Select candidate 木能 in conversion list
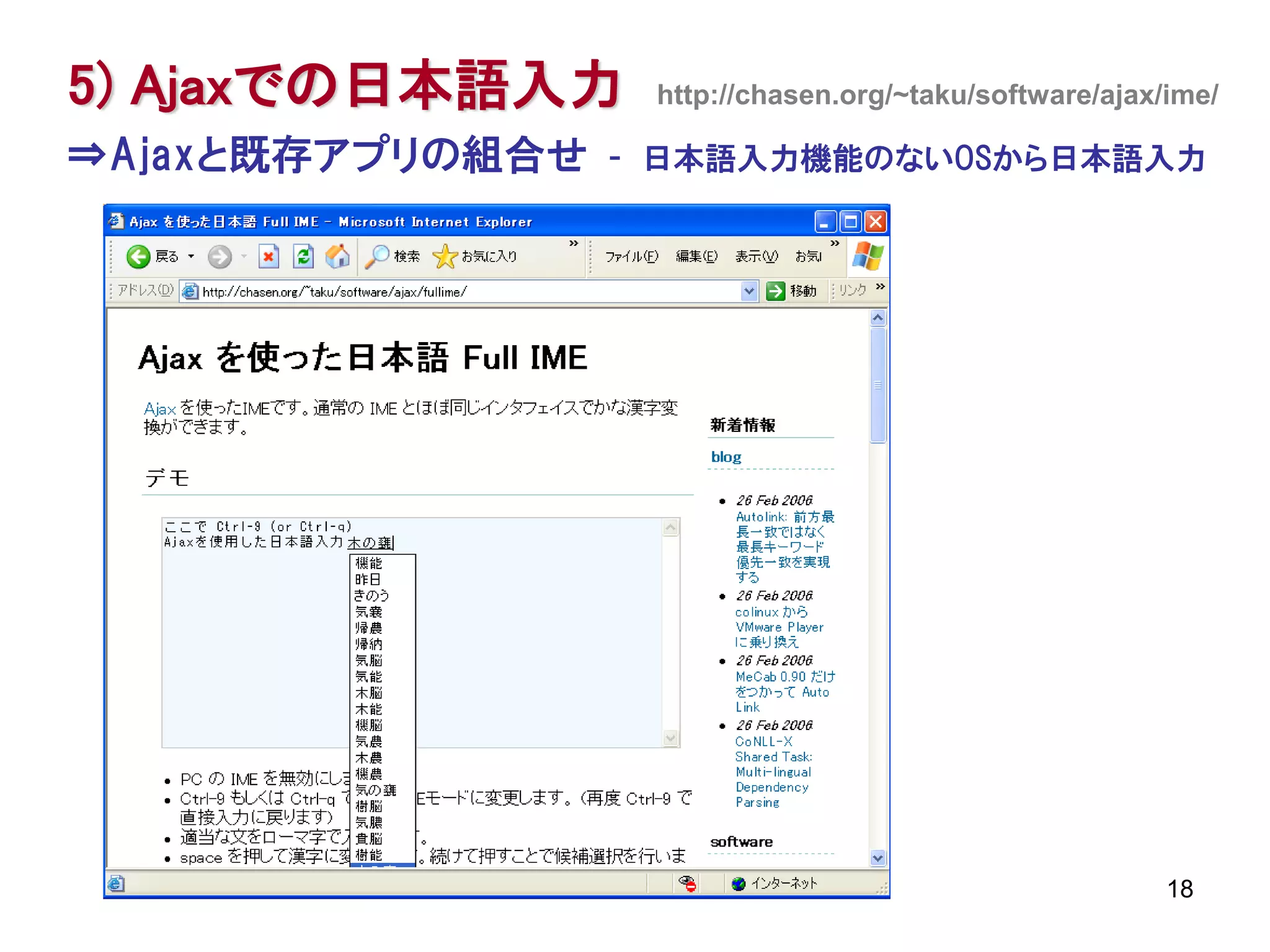Screen dimensions: 1270x952 pyautogui.click(x=368, y=708)
